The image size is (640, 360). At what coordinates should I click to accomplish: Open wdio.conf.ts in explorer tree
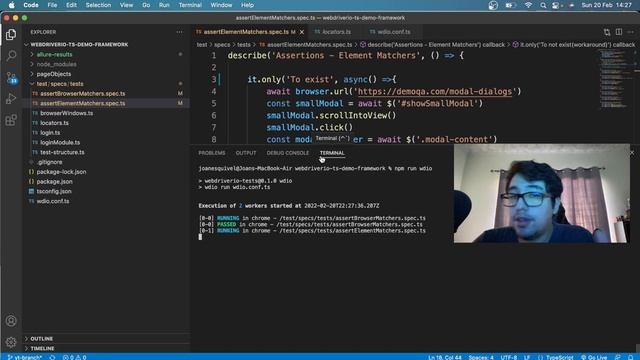[x=53, y=201]
